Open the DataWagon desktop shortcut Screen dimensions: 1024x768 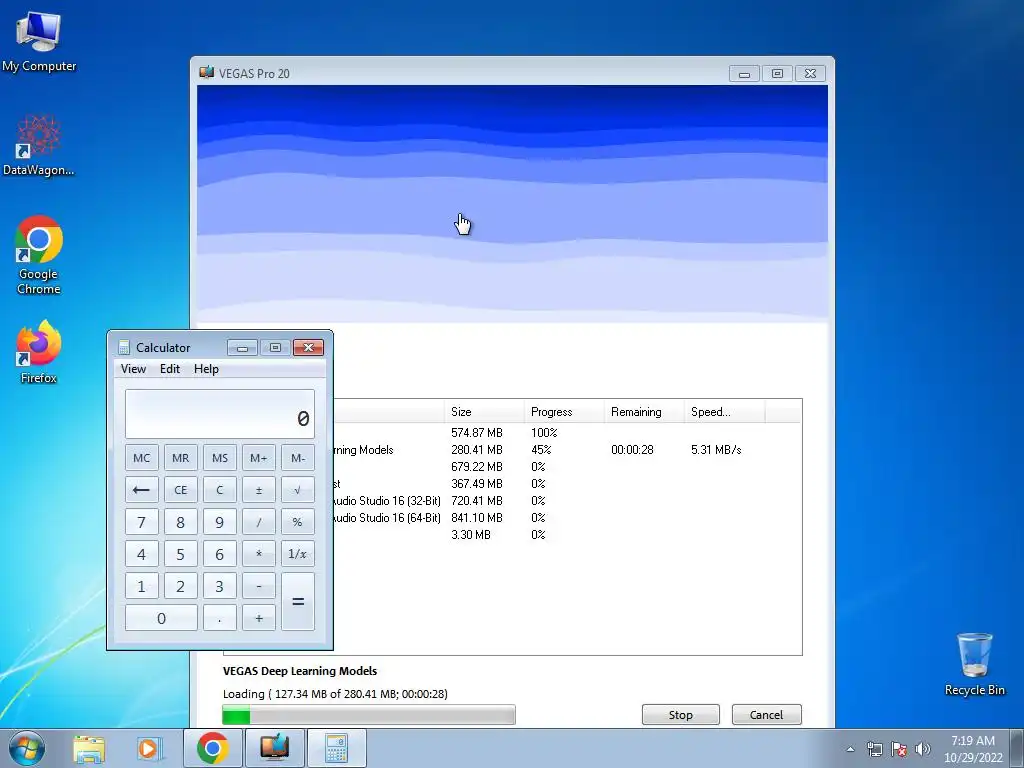[x=39, y=144]
